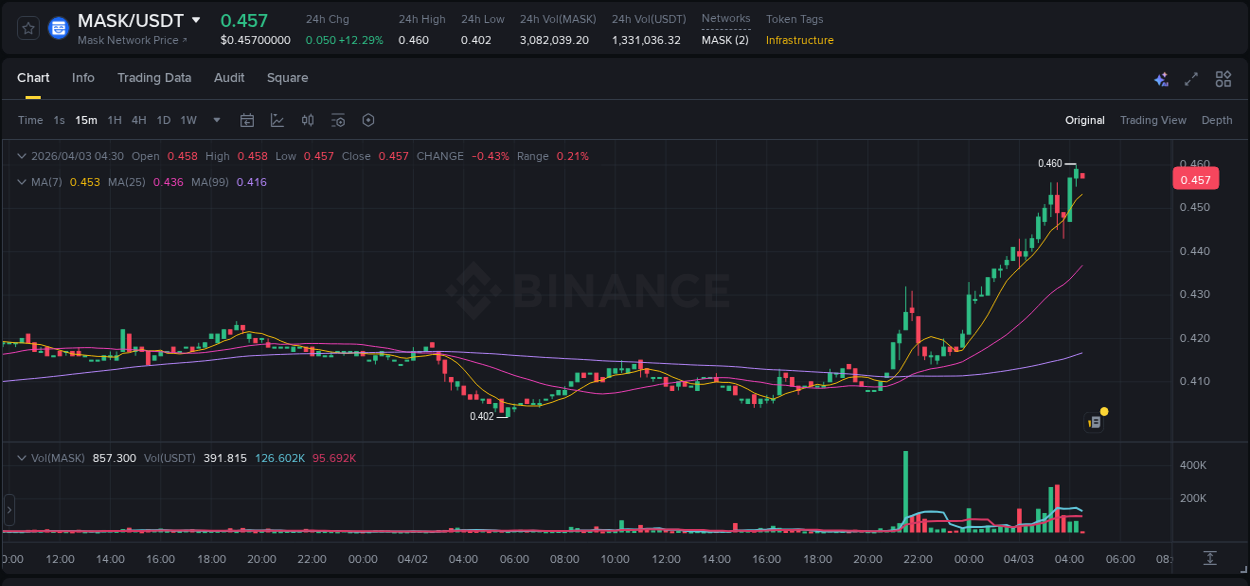1250x586 pixels.
Task: Click the MA(99) indicator label
Action: coord(211,182)
